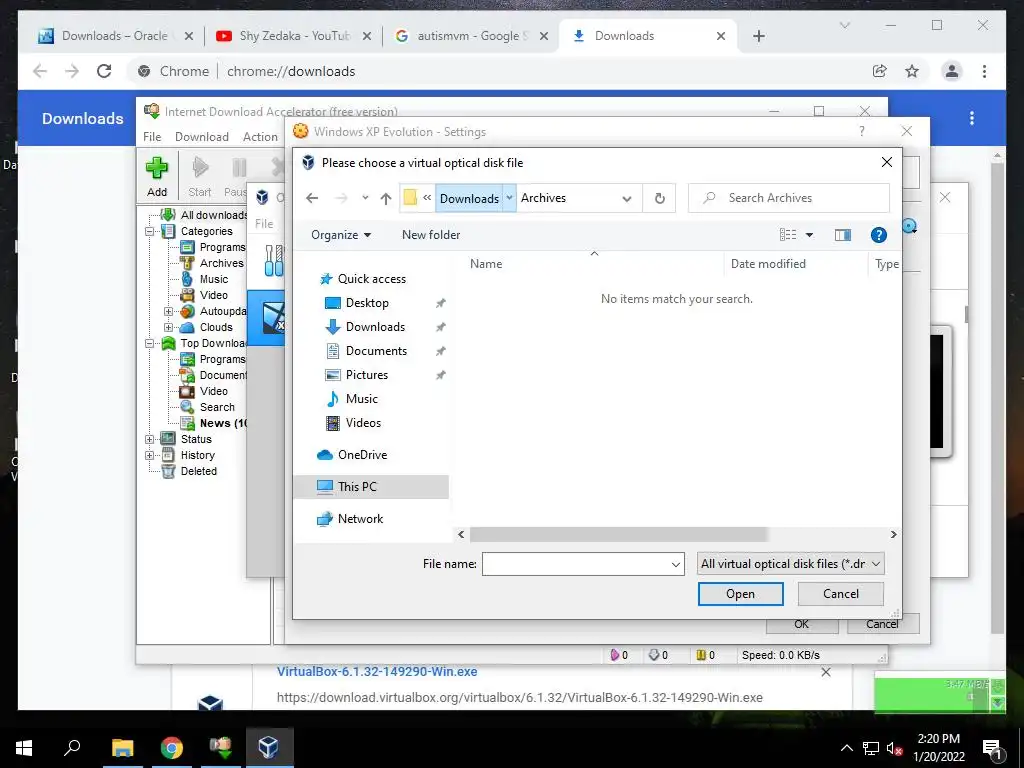Open taskbar search magnifier
Image resolution: width=1024 pixels, height=768 pixels.
coord(72,748)
